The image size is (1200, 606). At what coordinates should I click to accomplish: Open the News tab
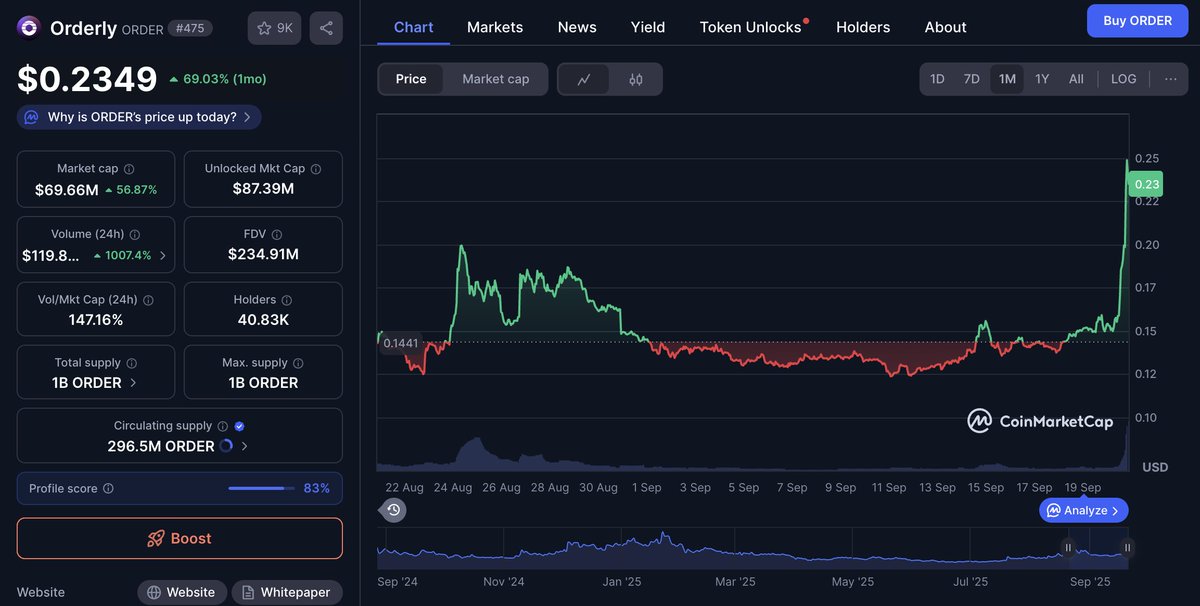(577, 27)
